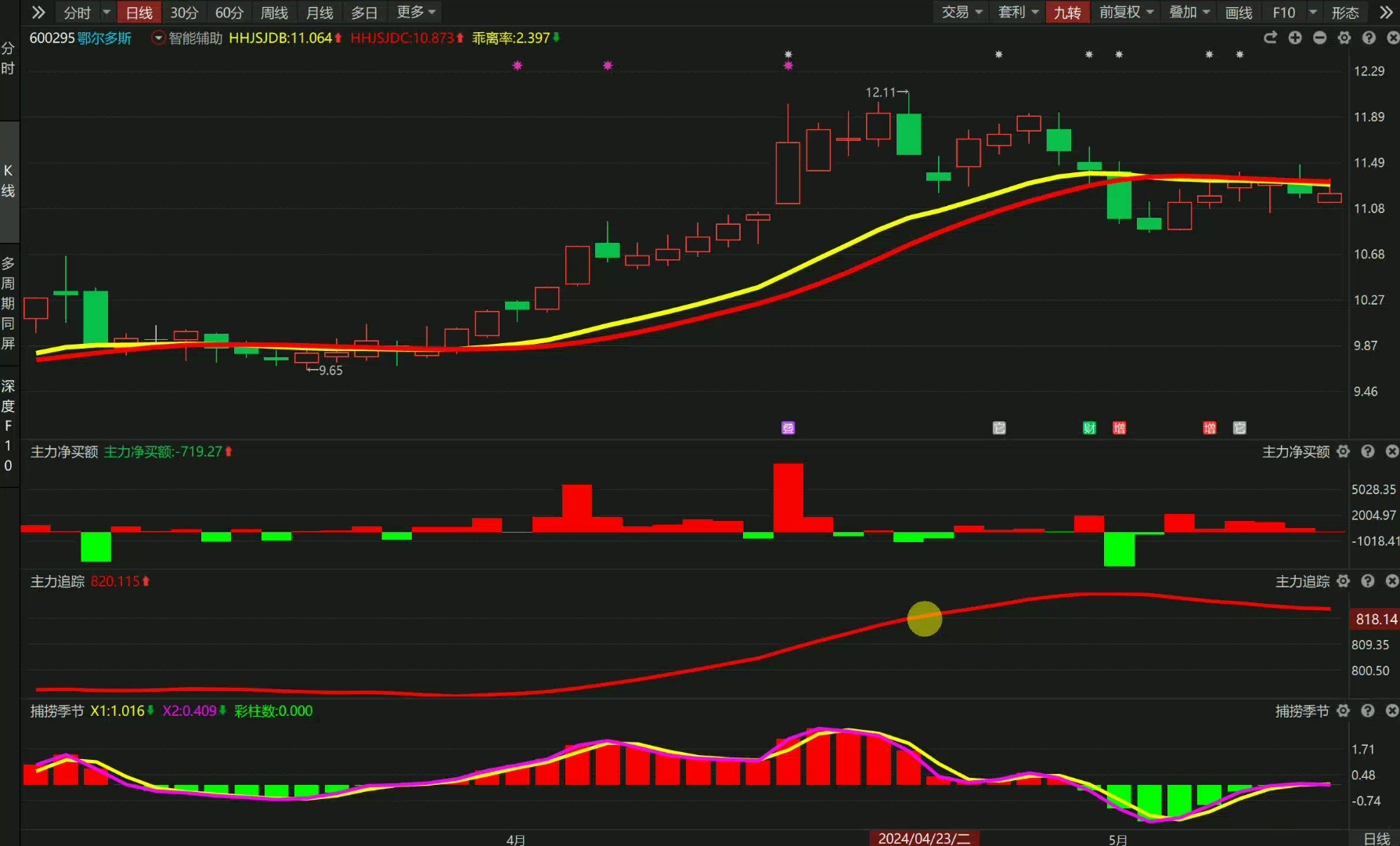Click the second red 增 marker icon
The width and height of the screenshot is (1400, 846).
coord(1210,428)
